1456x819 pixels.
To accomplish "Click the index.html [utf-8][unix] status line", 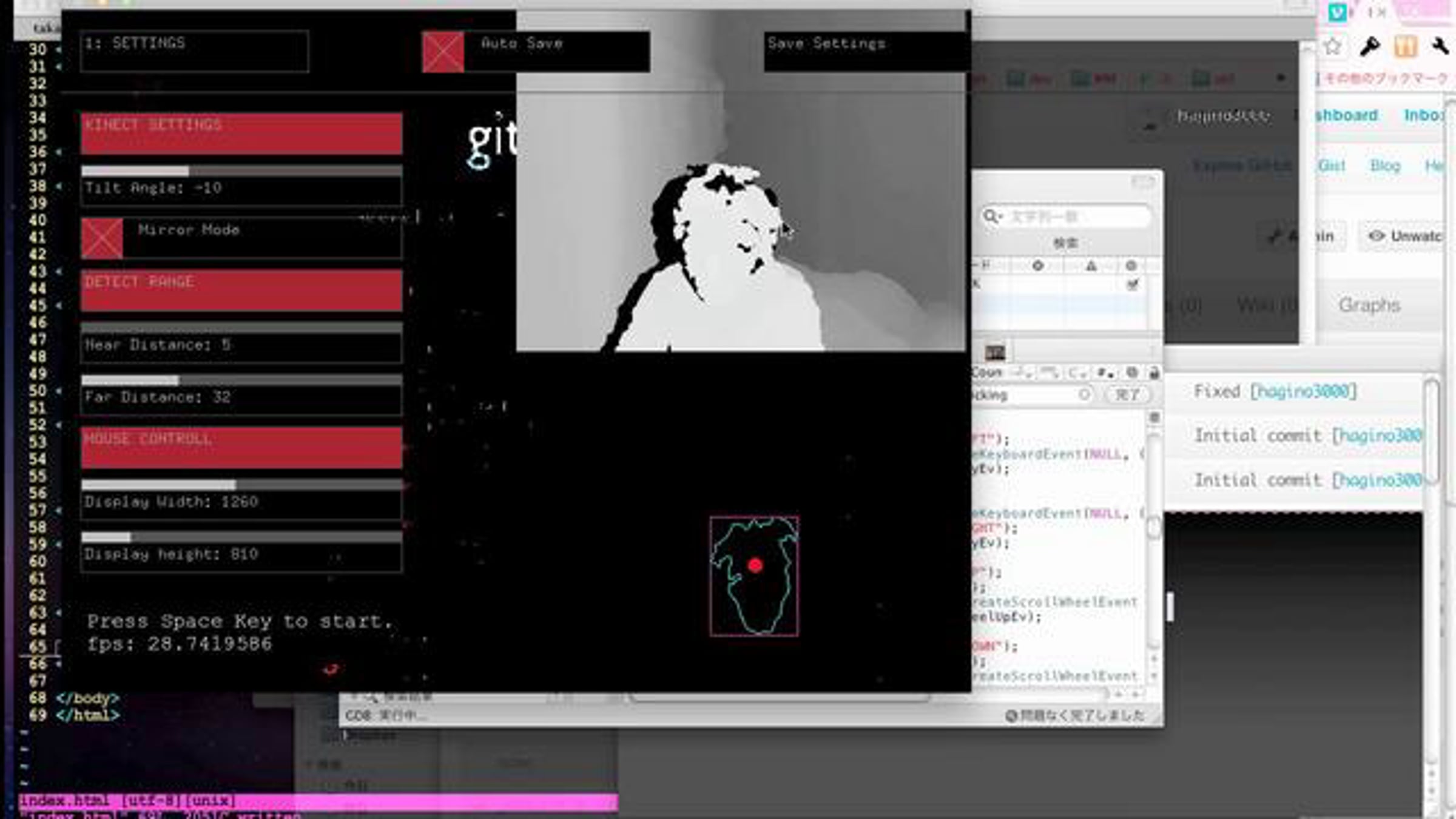I will [x=318, y=801].
